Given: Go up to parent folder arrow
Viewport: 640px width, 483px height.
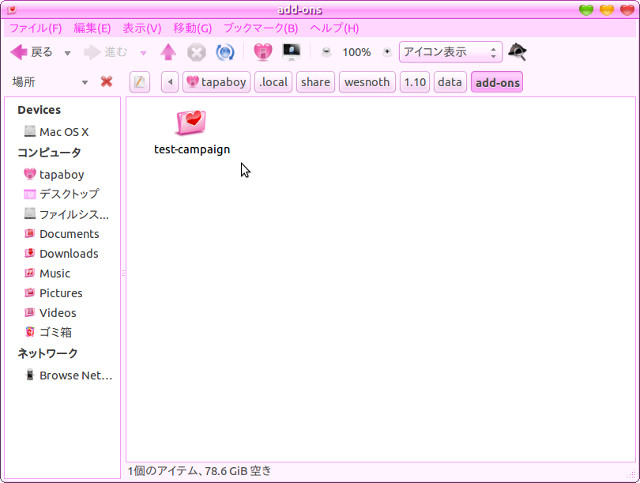Looking at the screenshot, I should tap(168, 52).
